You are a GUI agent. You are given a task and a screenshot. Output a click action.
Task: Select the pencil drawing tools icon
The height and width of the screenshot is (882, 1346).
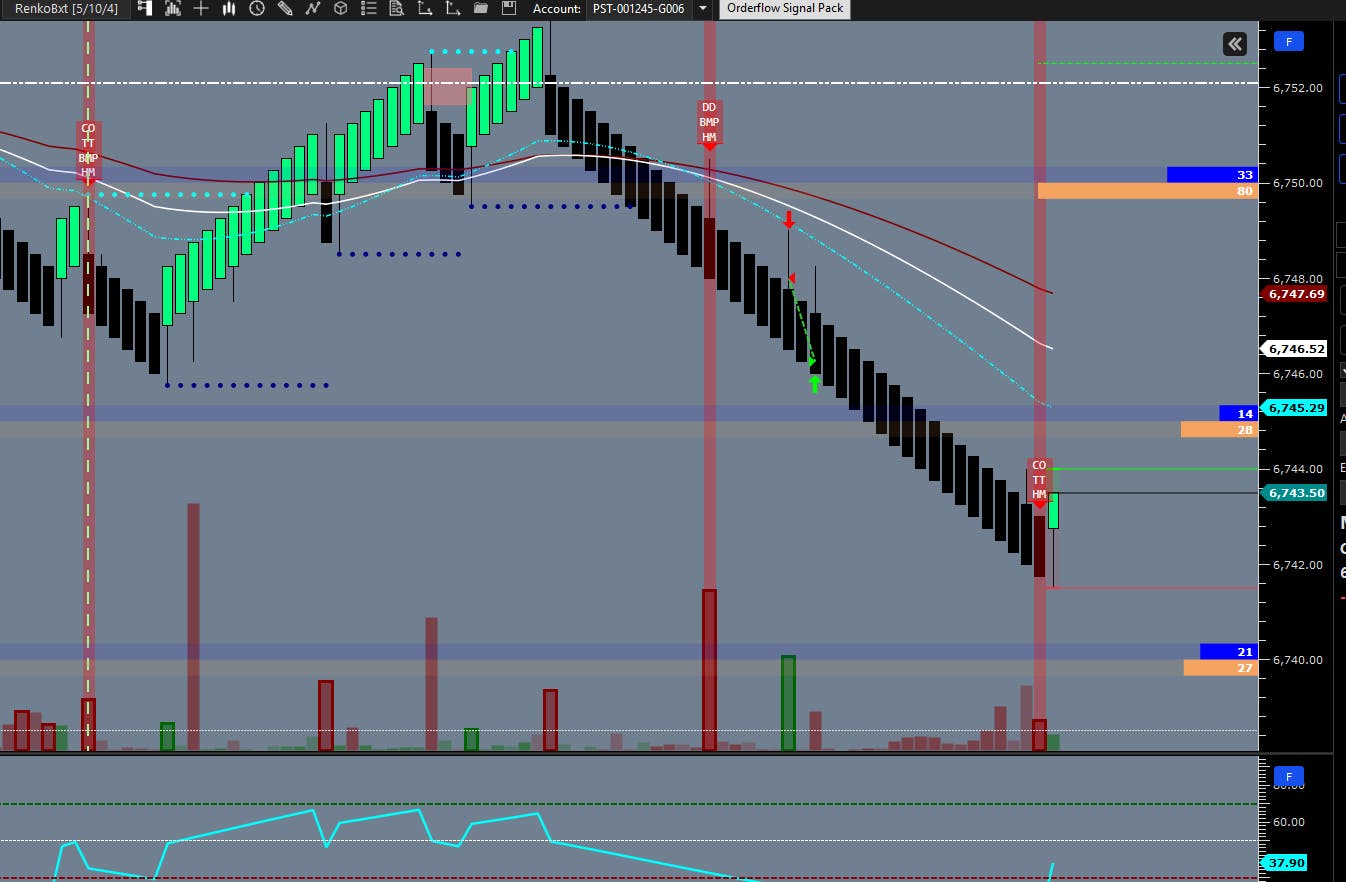point(285,8)
